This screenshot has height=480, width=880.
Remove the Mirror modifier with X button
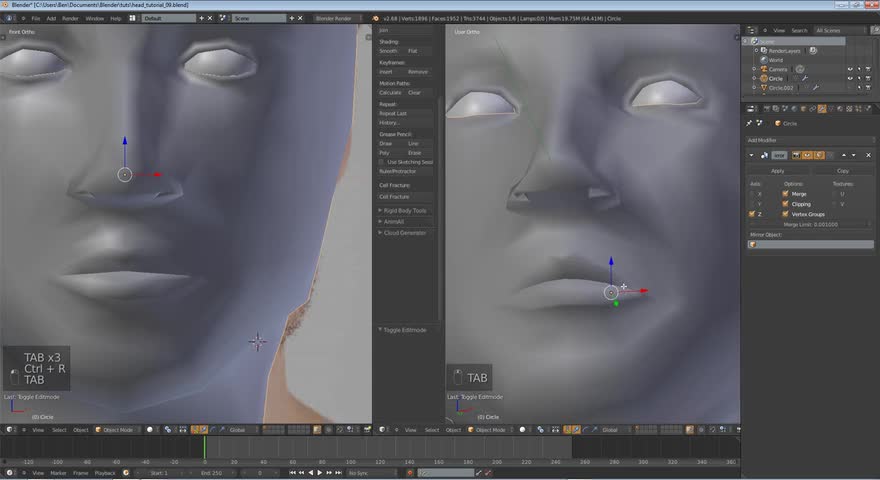point(868,155)
